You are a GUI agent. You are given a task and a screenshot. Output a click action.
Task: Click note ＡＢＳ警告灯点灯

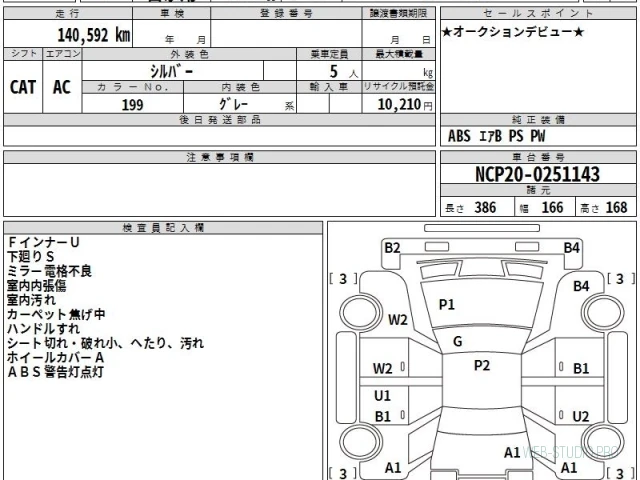click(x=55, y=372)
